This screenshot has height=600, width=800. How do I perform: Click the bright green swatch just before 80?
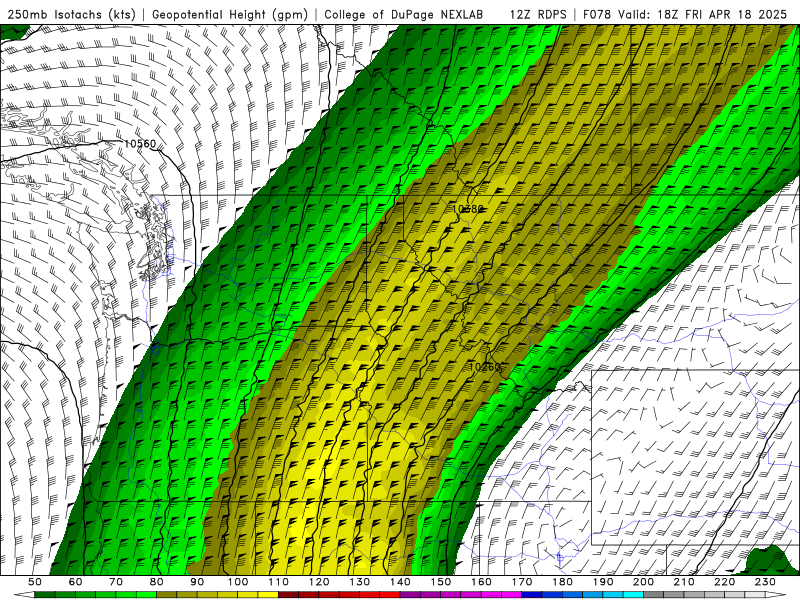click(x=146, y=595)
